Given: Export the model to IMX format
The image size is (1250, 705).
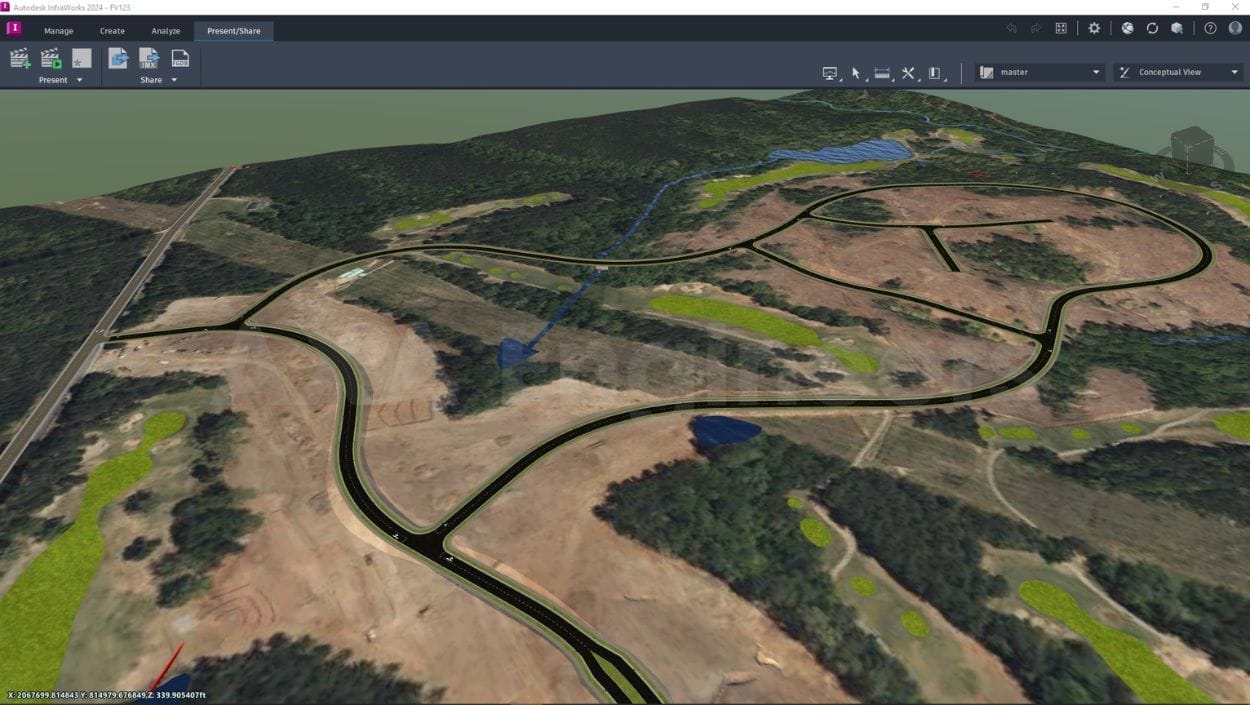Looking at the screenshot, I should tap(148, 58).
